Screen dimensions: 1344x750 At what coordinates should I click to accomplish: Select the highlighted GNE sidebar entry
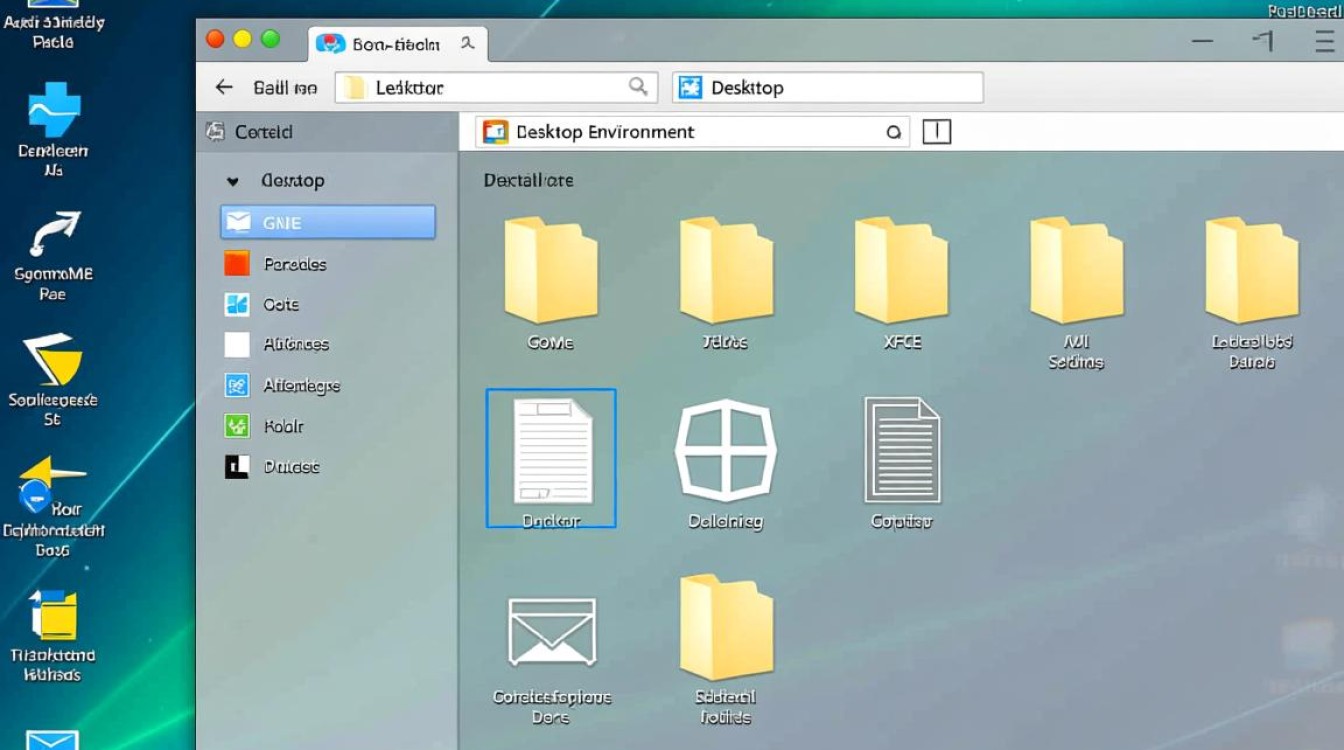coord(327,222)
